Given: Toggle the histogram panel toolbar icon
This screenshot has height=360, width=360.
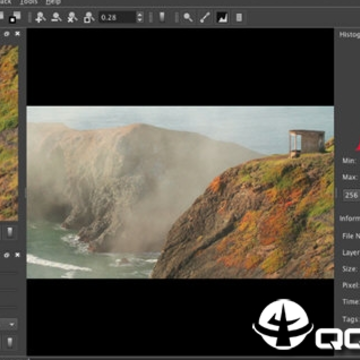Looking at the screenshot, I should click(x=222, y=17).
